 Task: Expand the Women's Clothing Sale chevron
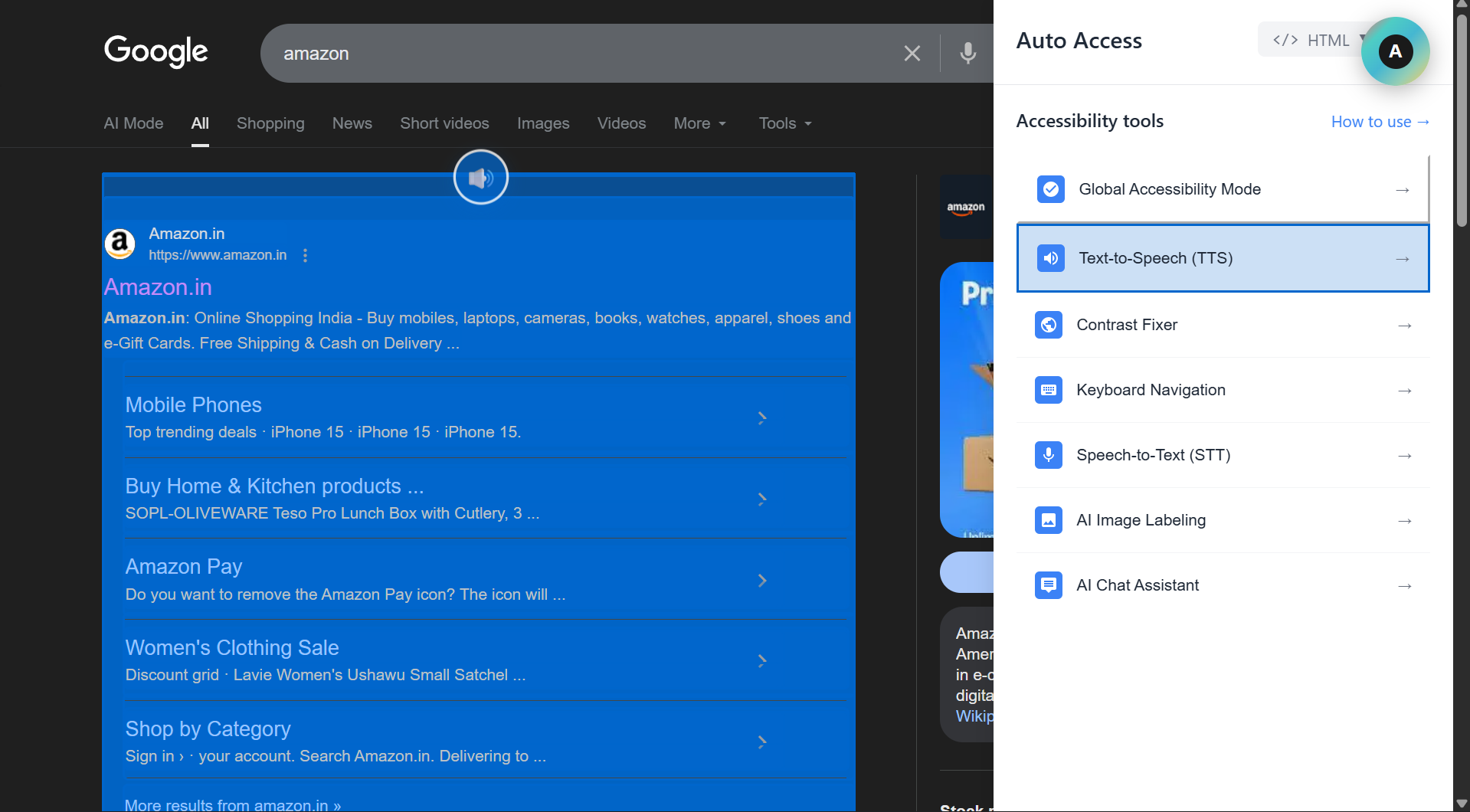click(762, 660)
